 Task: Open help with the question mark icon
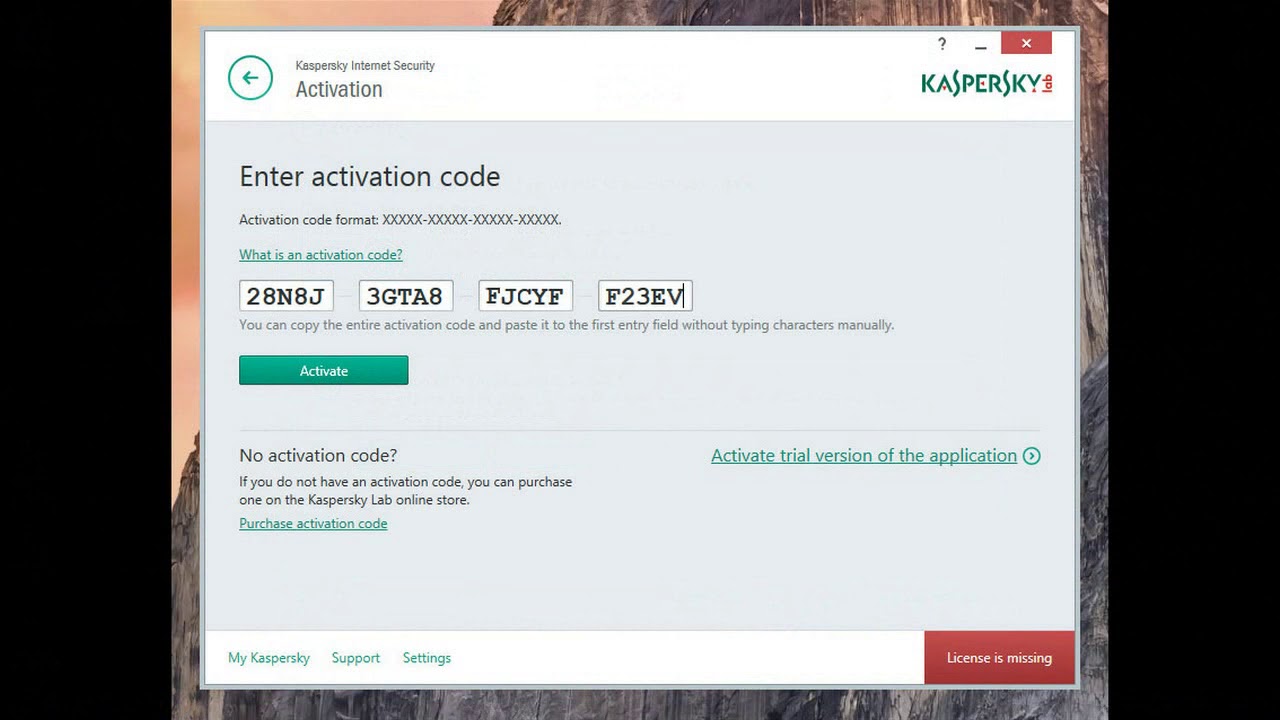click(x=942, y=44)
